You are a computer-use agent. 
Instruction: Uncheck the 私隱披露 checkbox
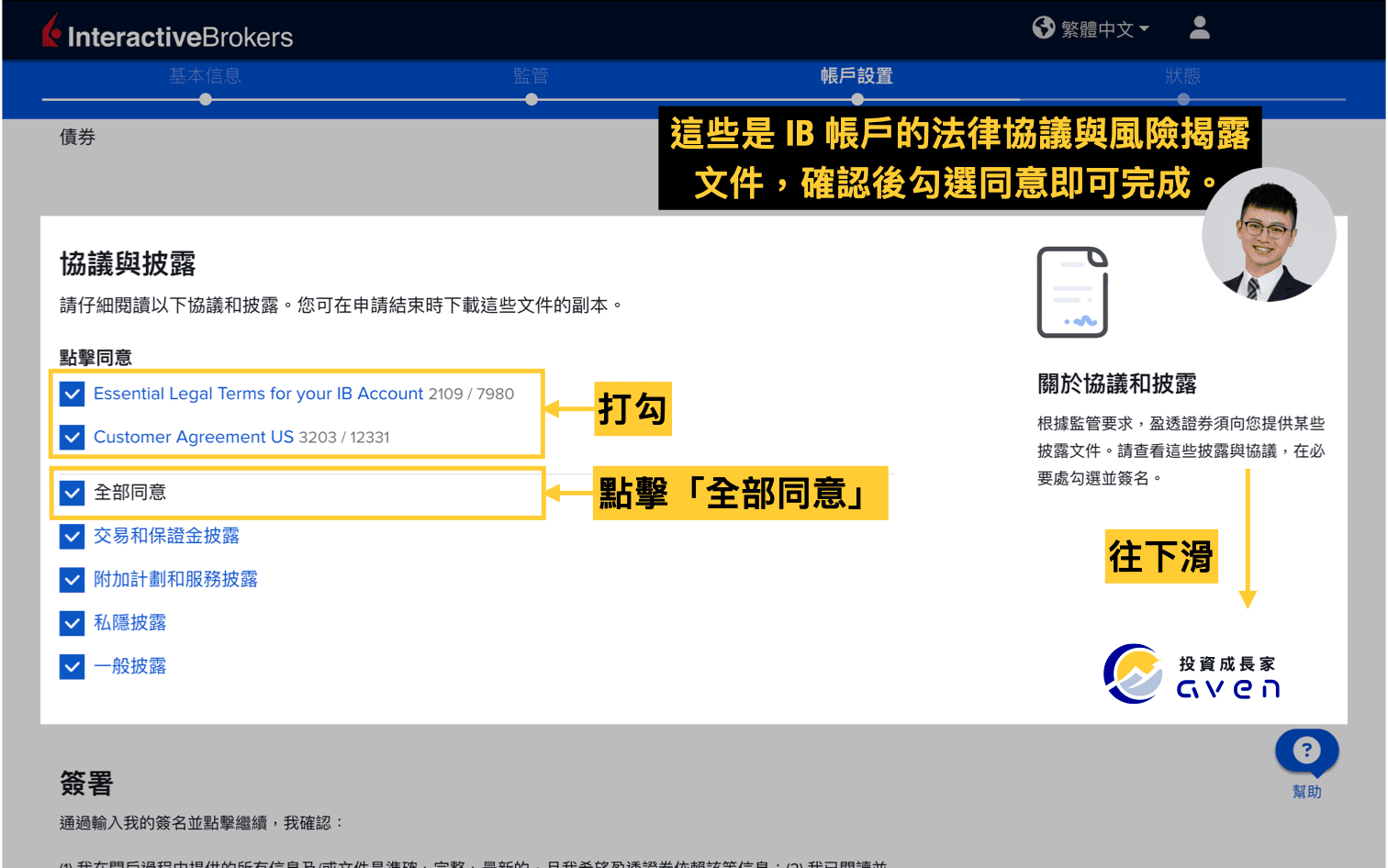[72, 623]
